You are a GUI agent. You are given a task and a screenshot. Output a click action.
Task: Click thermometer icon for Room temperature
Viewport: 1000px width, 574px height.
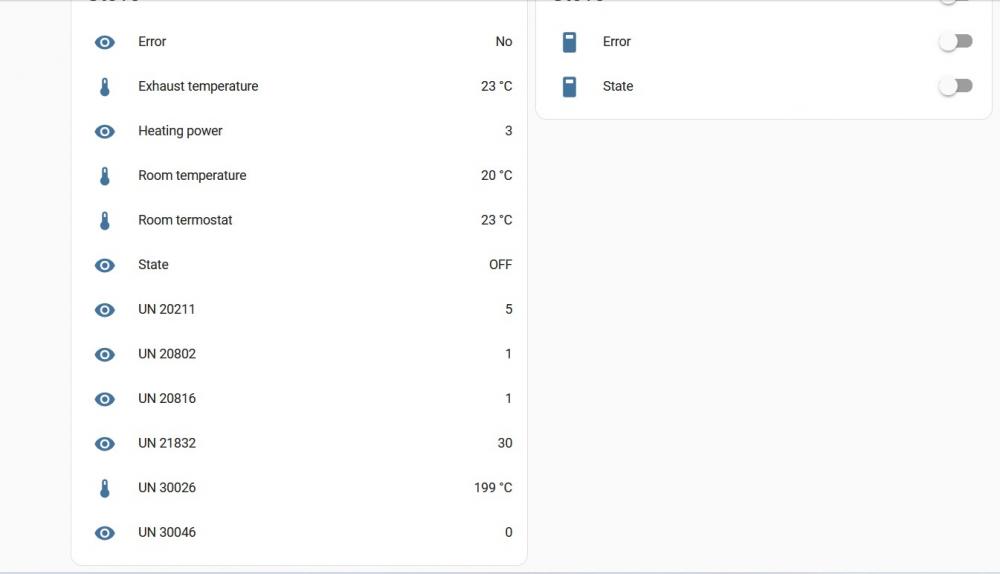click(x=105, y=176)
